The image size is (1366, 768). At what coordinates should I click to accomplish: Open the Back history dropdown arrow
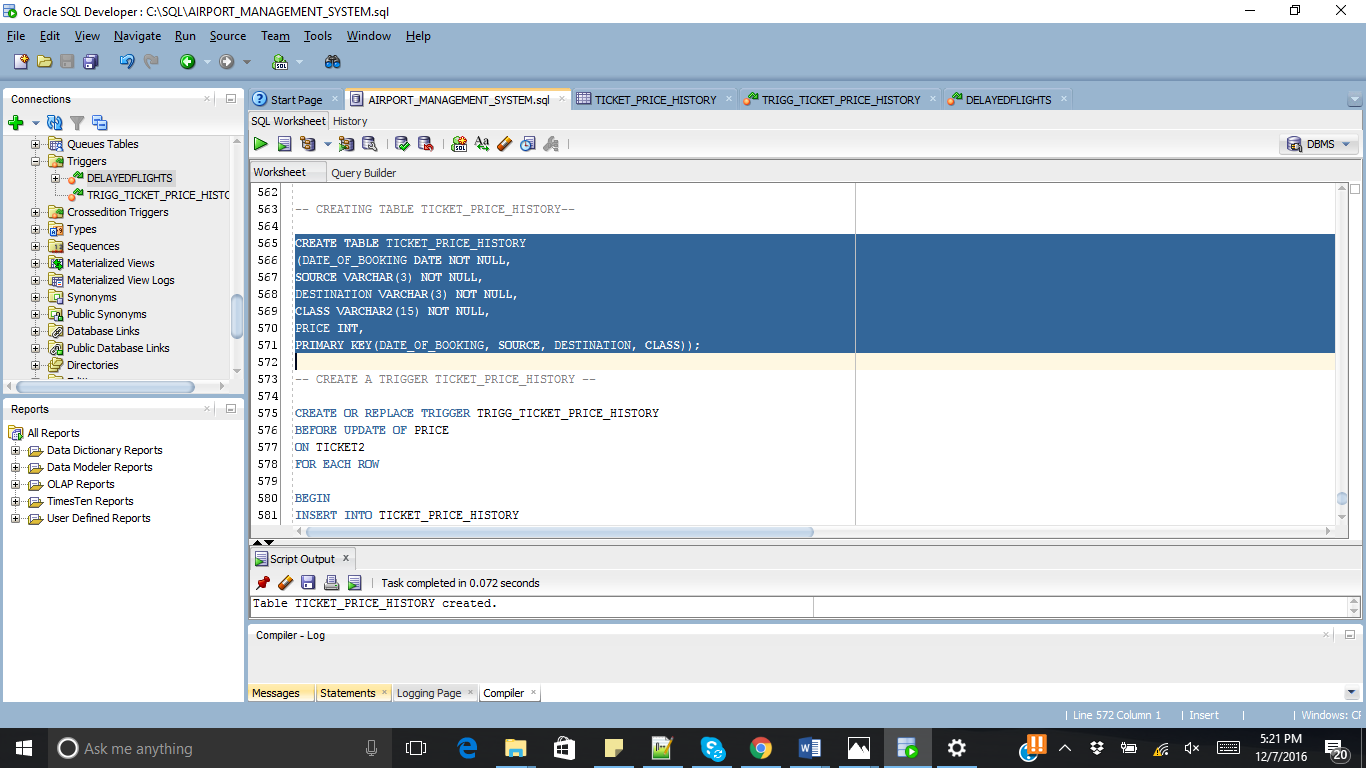click(208, 62)
